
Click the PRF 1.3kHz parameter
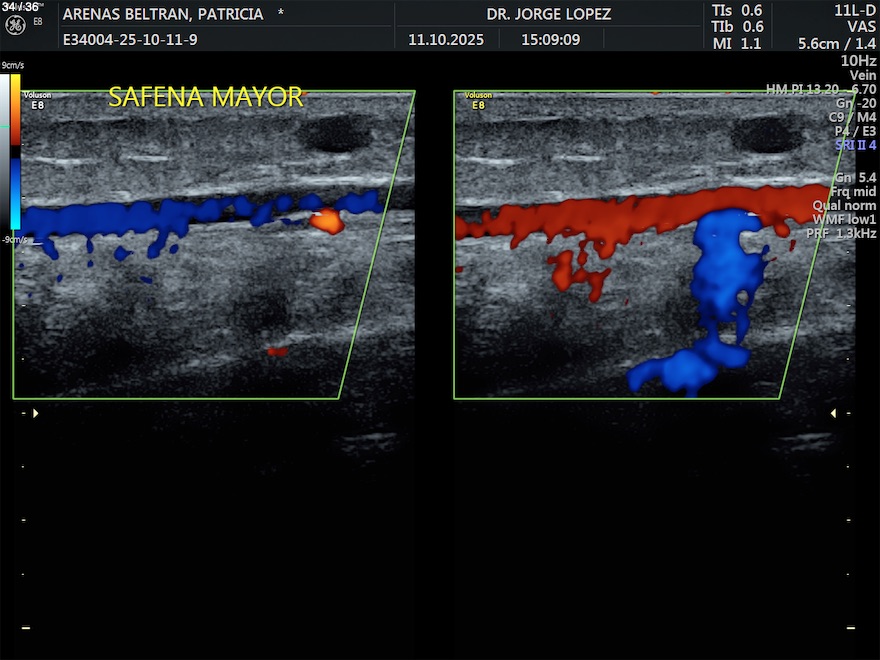click(841, 233)
